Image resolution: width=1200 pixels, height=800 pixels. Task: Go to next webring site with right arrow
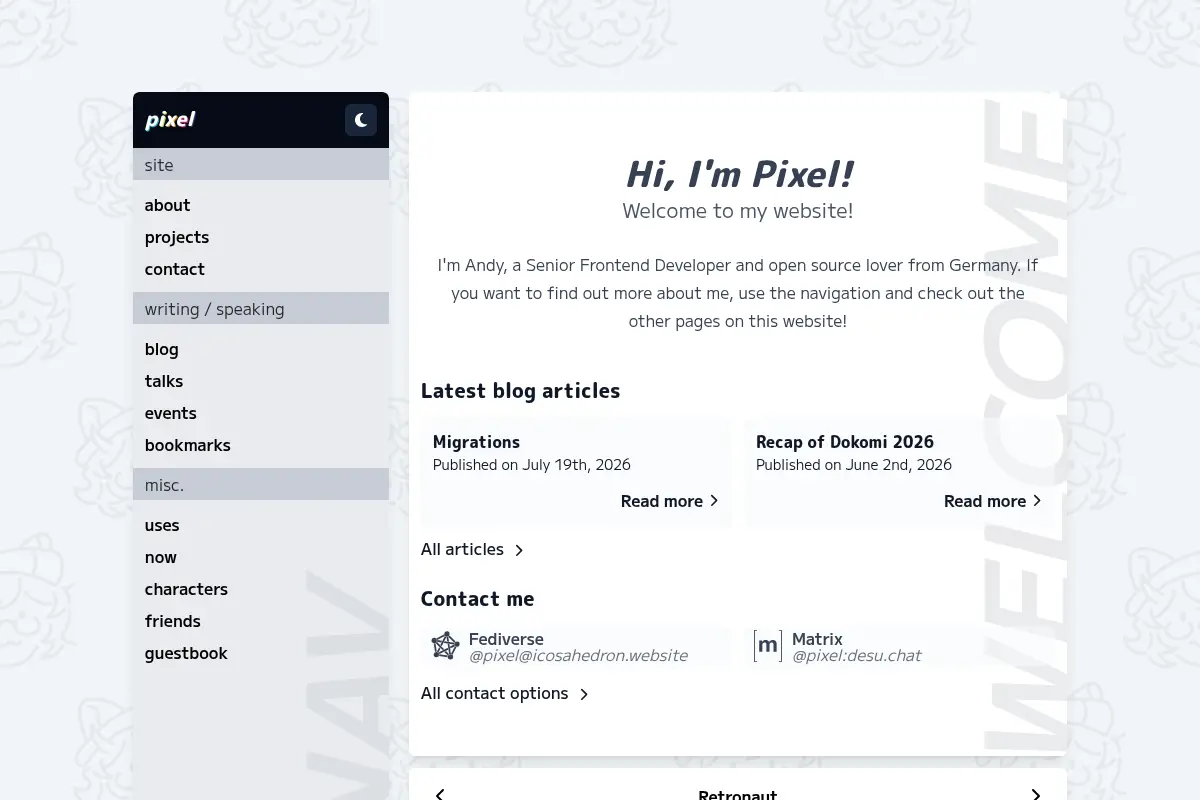(x=1036, y=795)
